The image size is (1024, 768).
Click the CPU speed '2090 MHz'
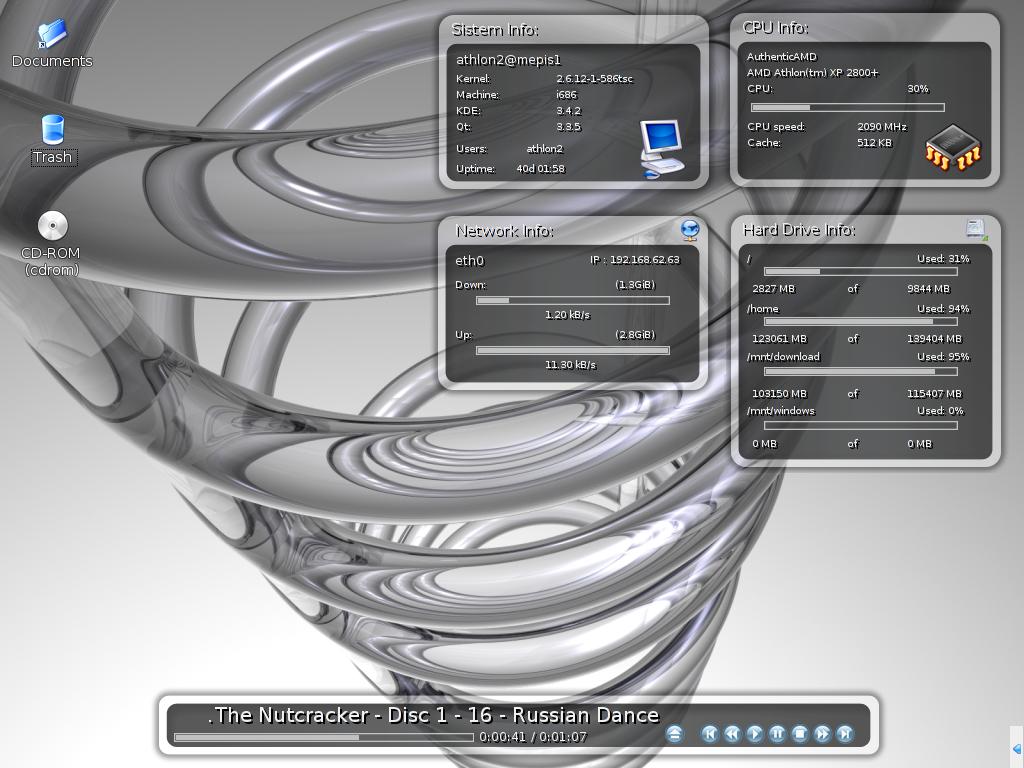882,127
